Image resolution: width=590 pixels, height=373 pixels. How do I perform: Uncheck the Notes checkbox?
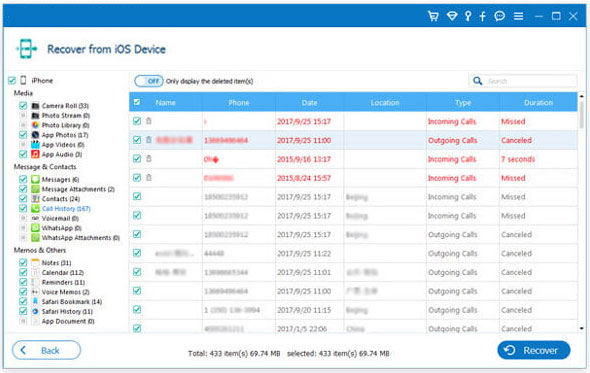[x=23, y=262]
